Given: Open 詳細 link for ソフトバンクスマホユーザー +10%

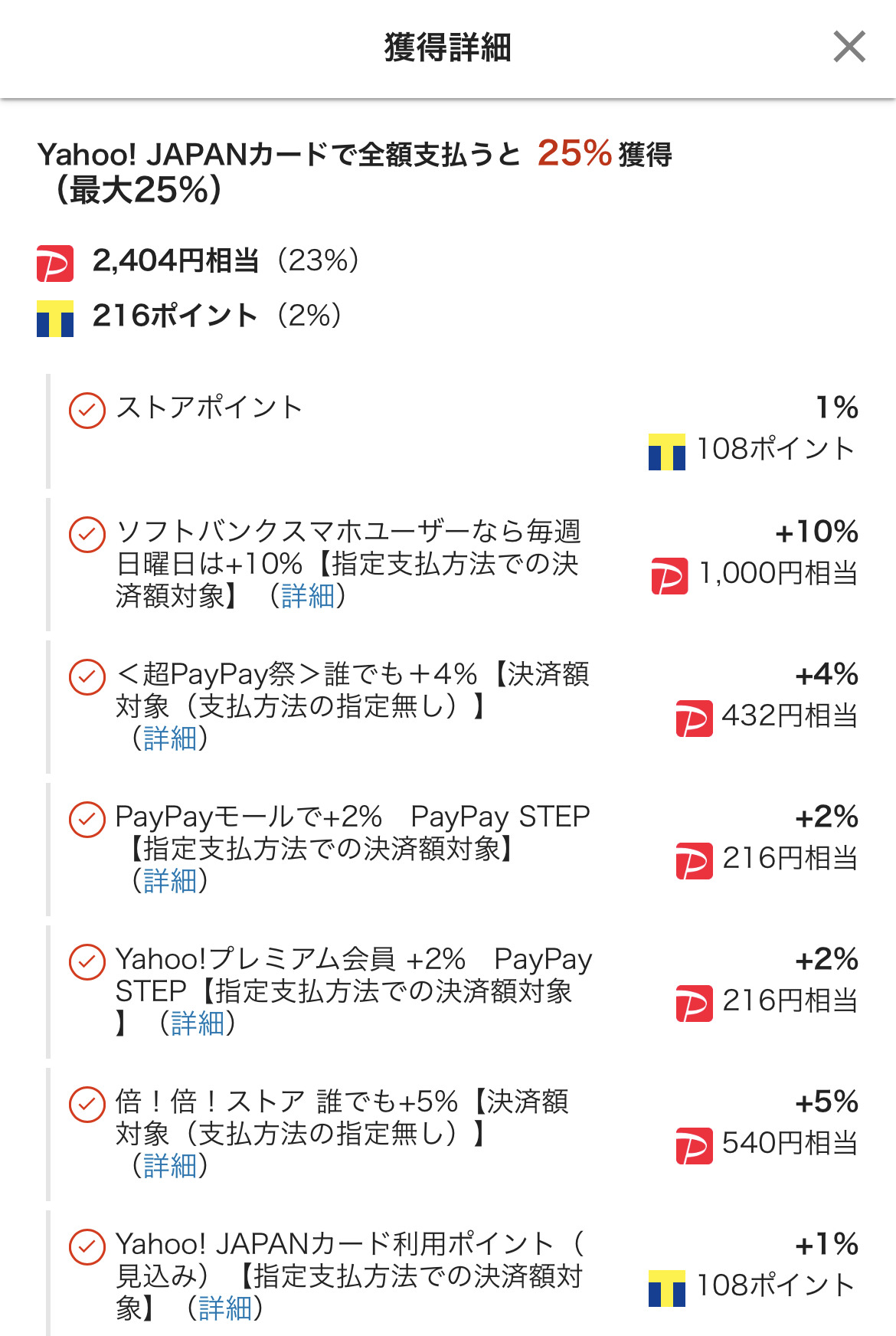Looking at the screenshot, I should click(x=308, y=596).
